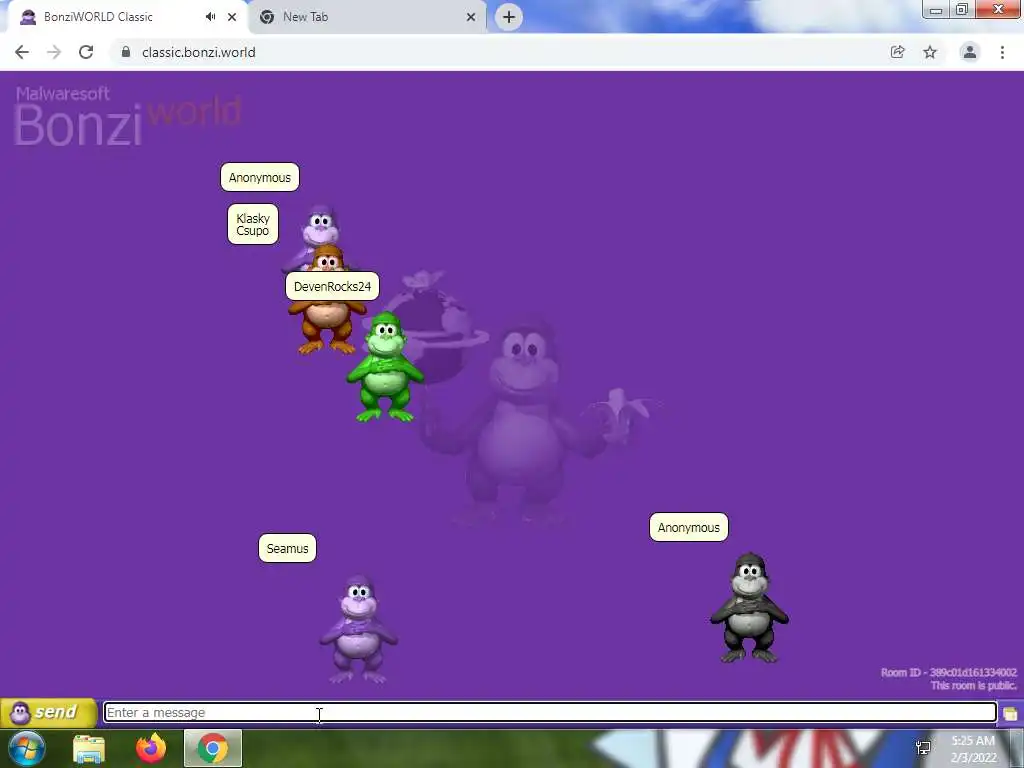Launch Firefox from taskbar

[x=151, y=748]
